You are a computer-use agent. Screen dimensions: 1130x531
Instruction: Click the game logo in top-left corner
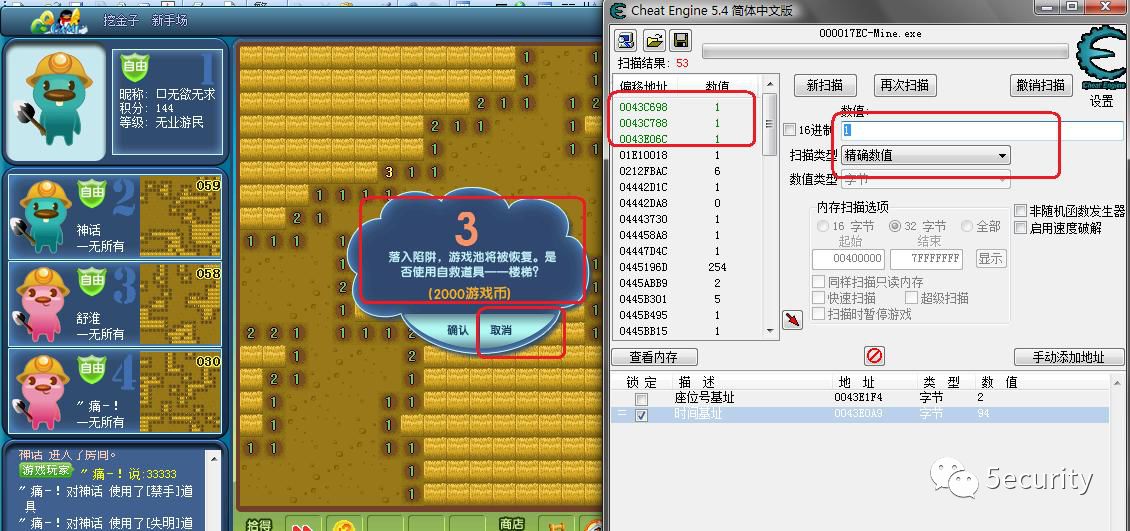[x=59, y=22]
